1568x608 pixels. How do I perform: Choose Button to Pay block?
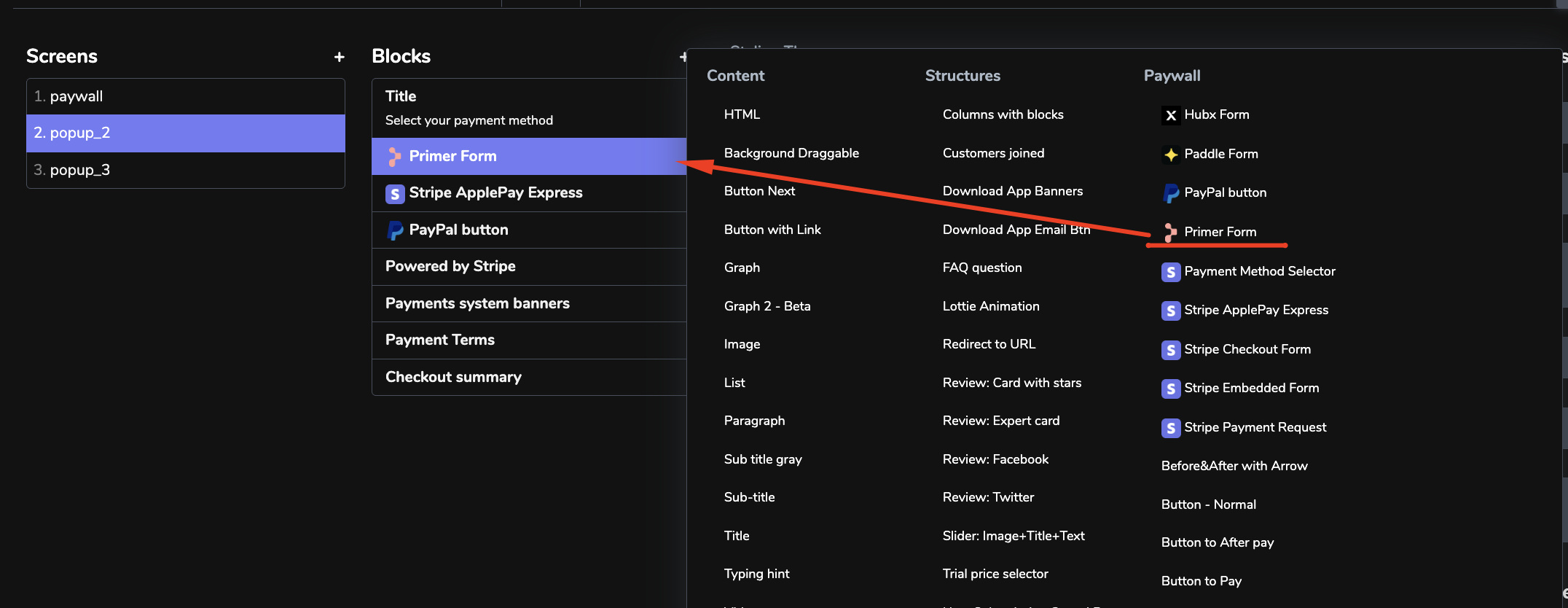pyautogui.click(x=1202, y=581)
